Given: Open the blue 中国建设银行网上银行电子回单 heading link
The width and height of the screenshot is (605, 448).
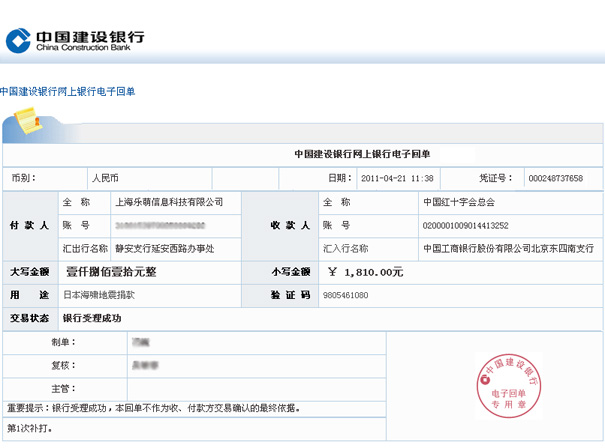Looking at the screenshot, I should tap(68, 92).
